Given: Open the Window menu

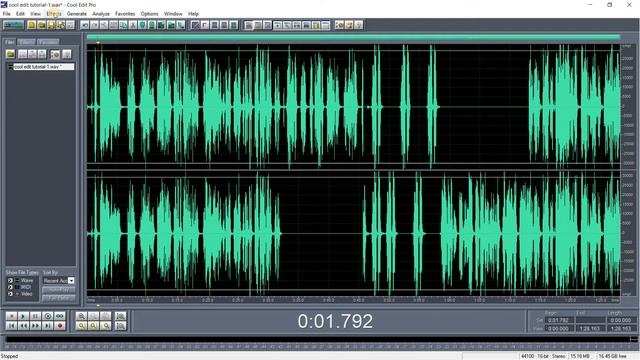Looking at the screenshot, I should [173, 14].
